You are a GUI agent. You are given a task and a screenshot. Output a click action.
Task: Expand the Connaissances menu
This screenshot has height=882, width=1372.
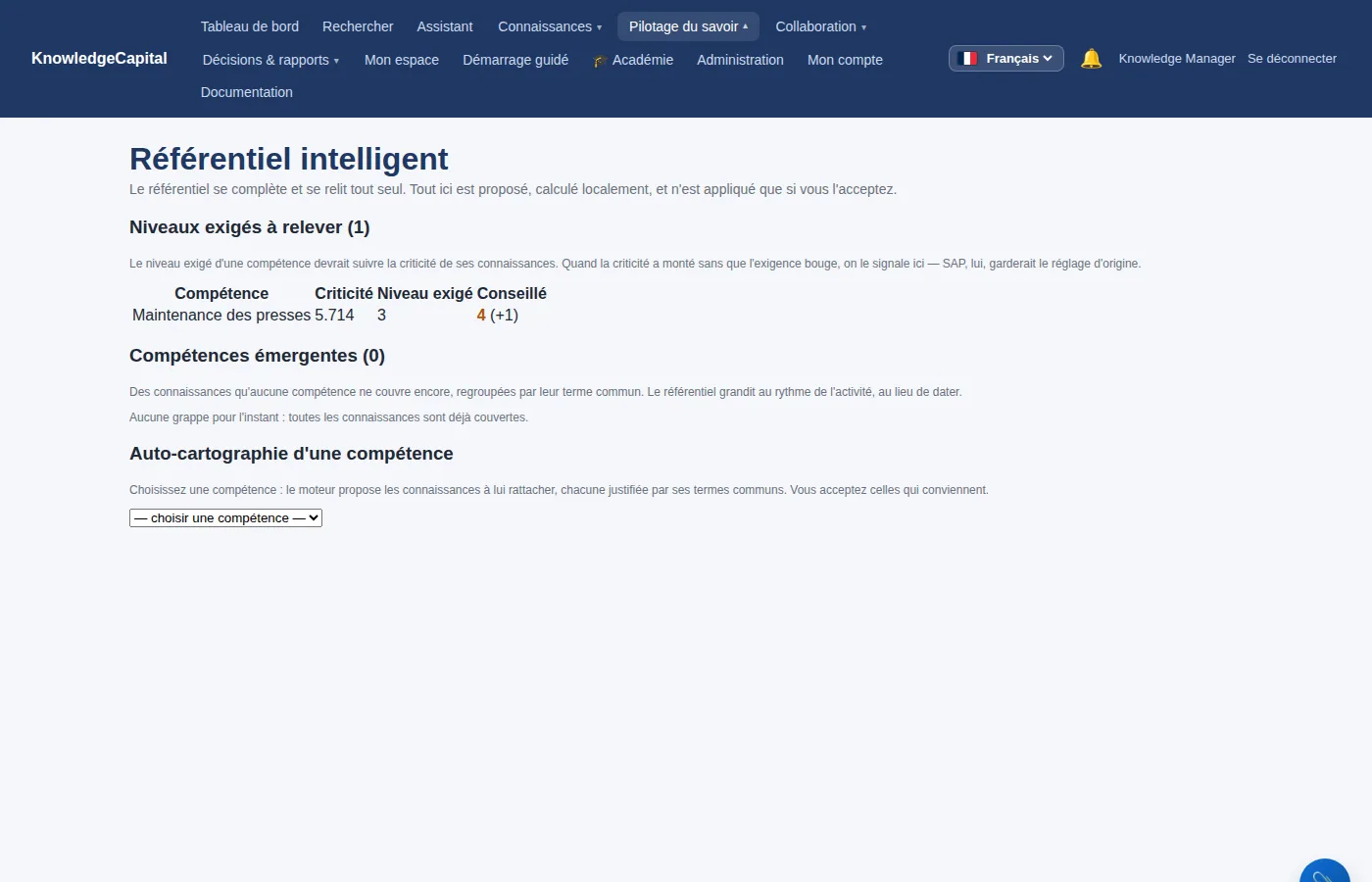point(550,26)
